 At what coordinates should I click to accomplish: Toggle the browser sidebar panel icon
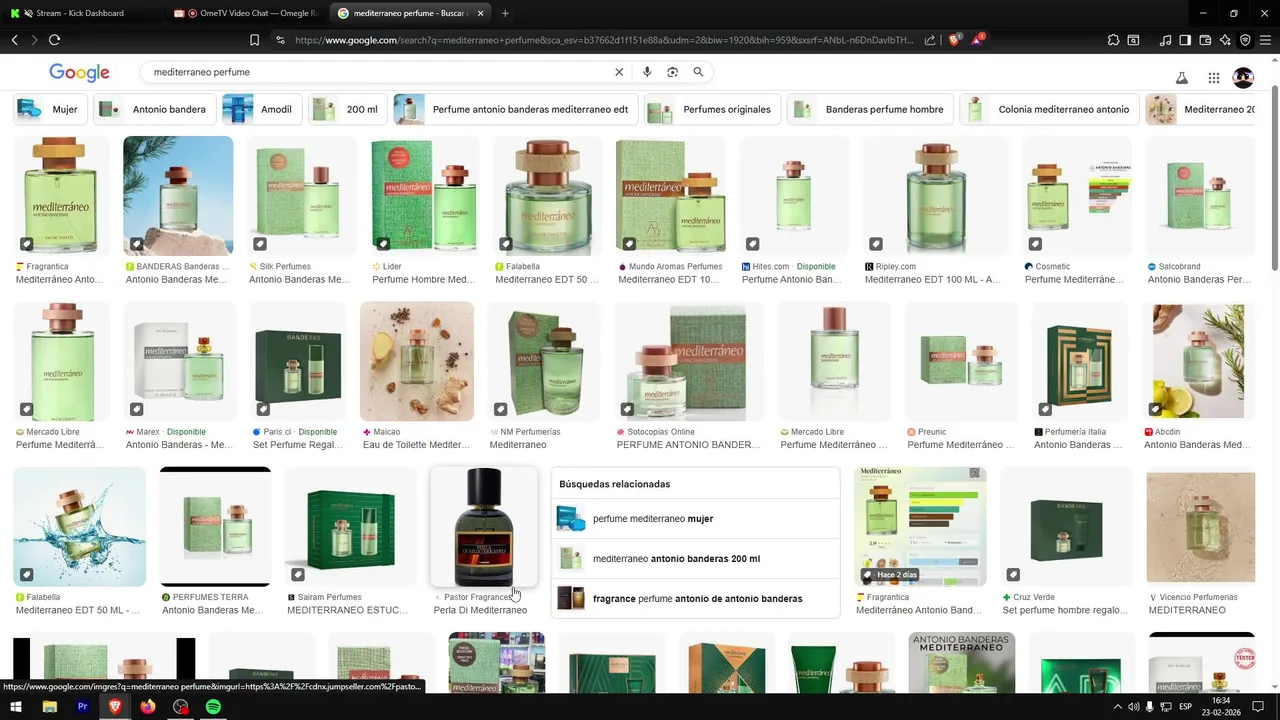click(x=1185, y=40)
